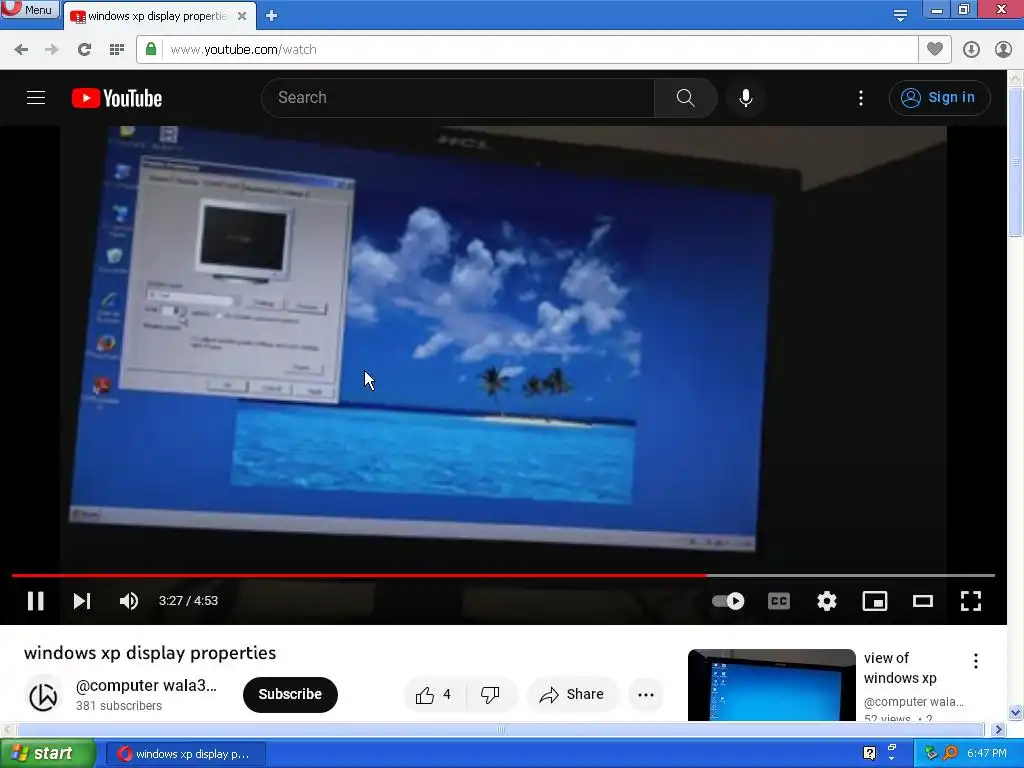Like the video
This screenshot has width=1024, height=768.
point(433,694)
